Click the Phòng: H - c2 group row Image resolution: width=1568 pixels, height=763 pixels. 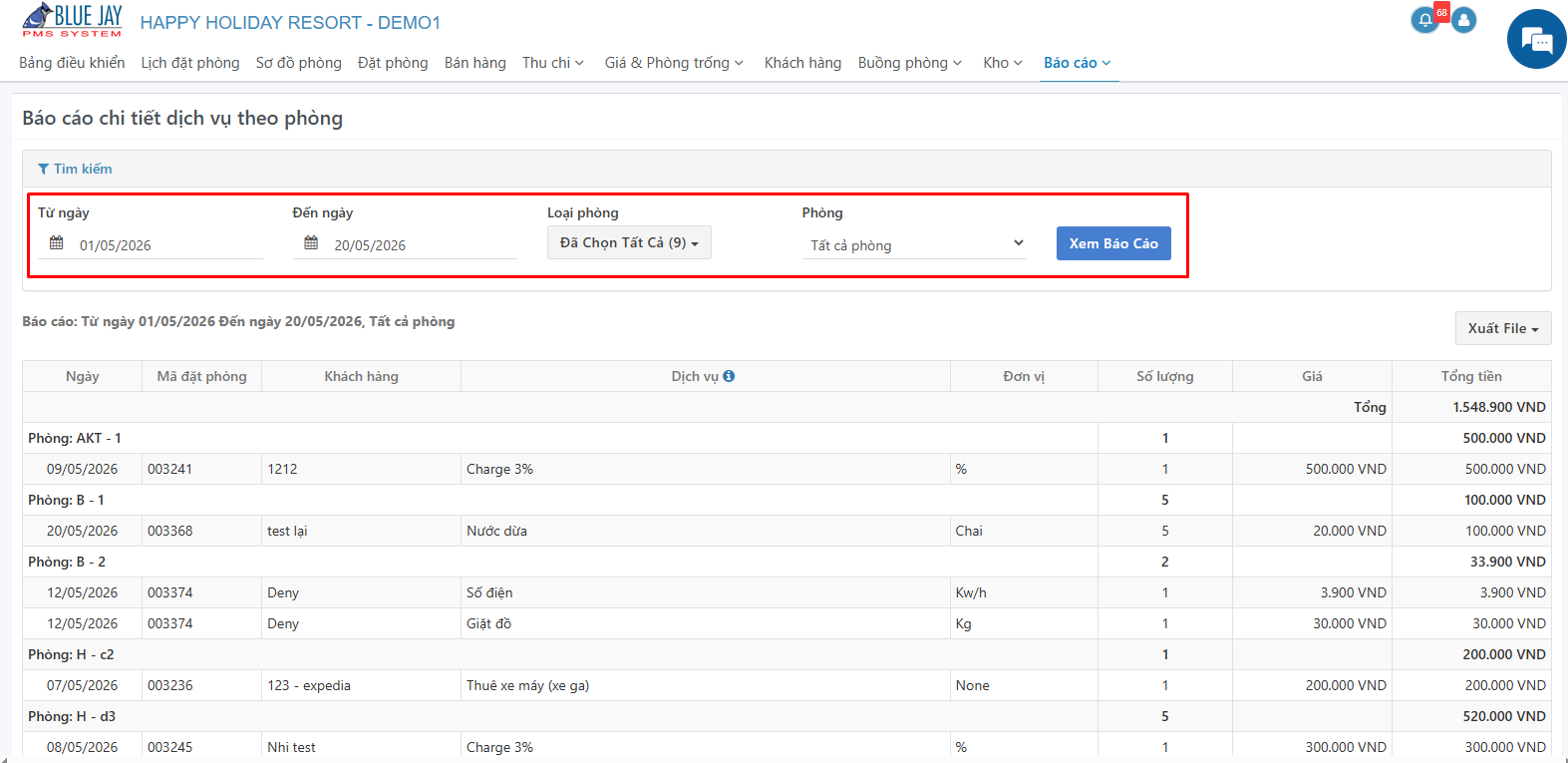786,654
